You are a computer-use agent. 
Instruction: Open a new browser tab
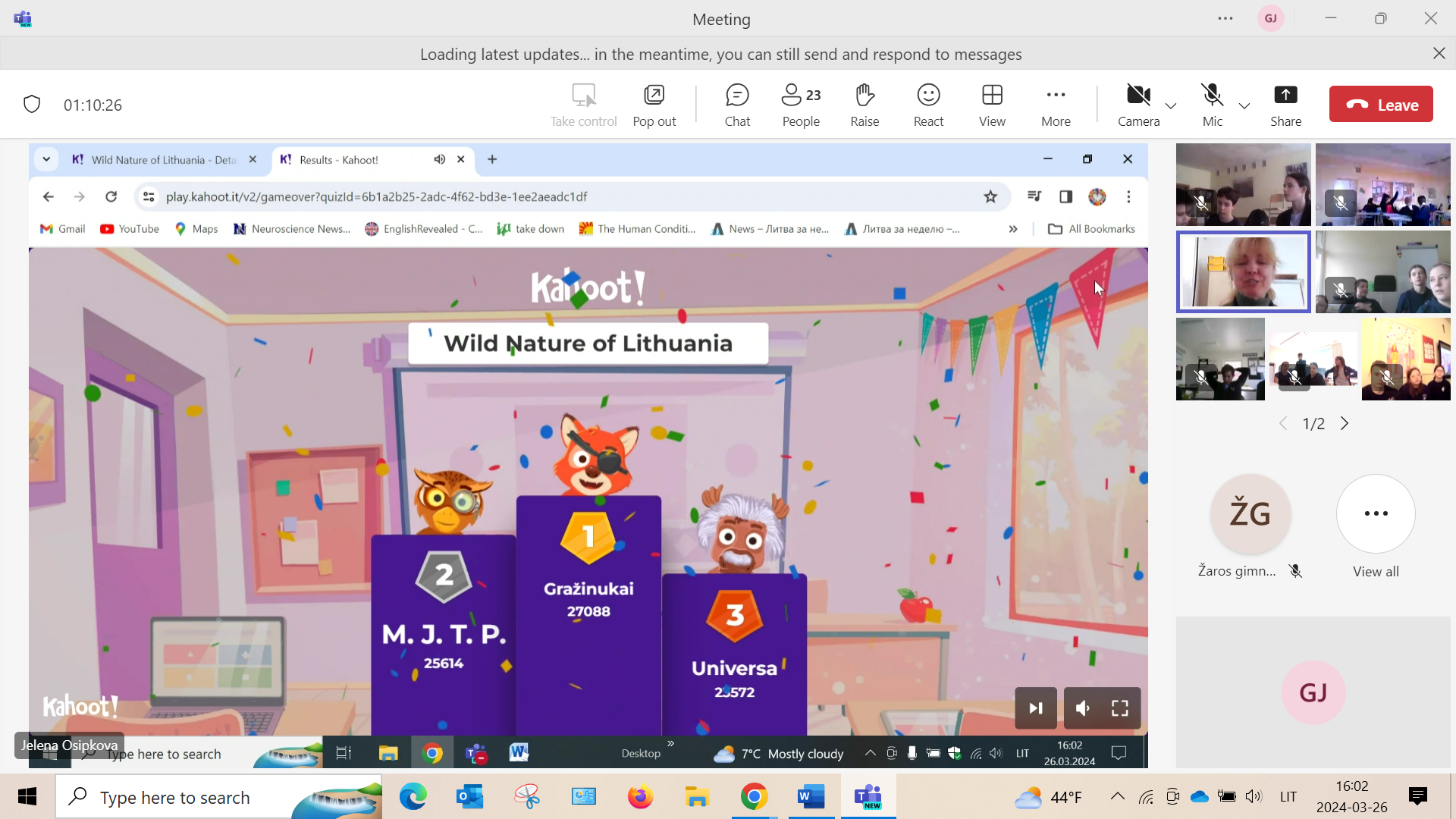[492, 159]
